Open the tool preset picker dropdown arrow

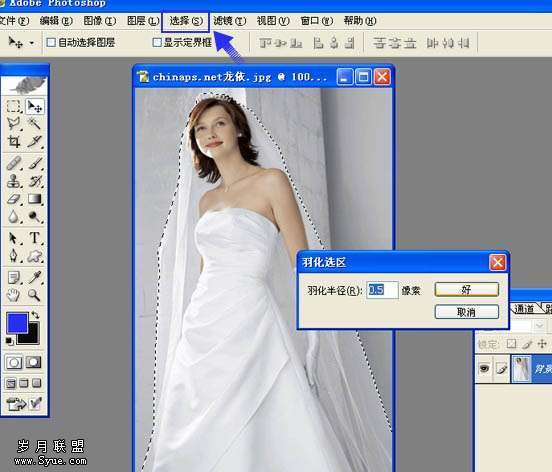pos(32,43)
